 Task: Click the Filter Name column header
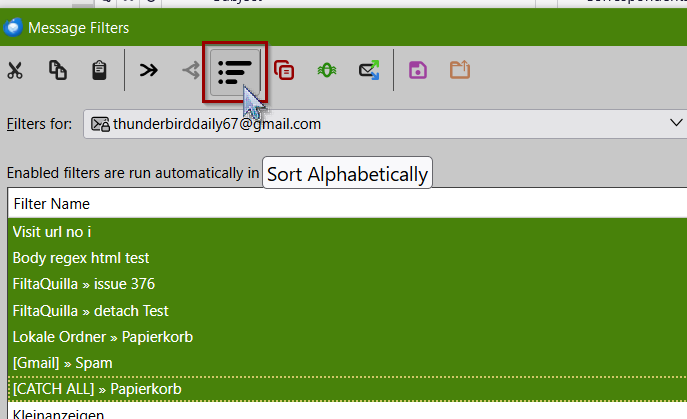pos(347,204)
